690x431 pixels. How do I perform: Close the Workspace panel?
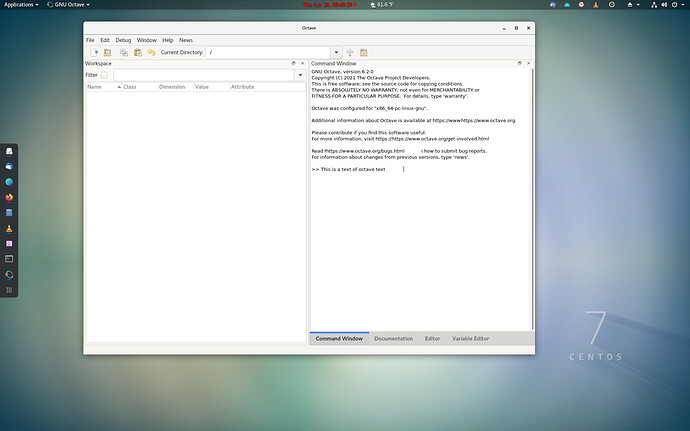tap(302, 63)
